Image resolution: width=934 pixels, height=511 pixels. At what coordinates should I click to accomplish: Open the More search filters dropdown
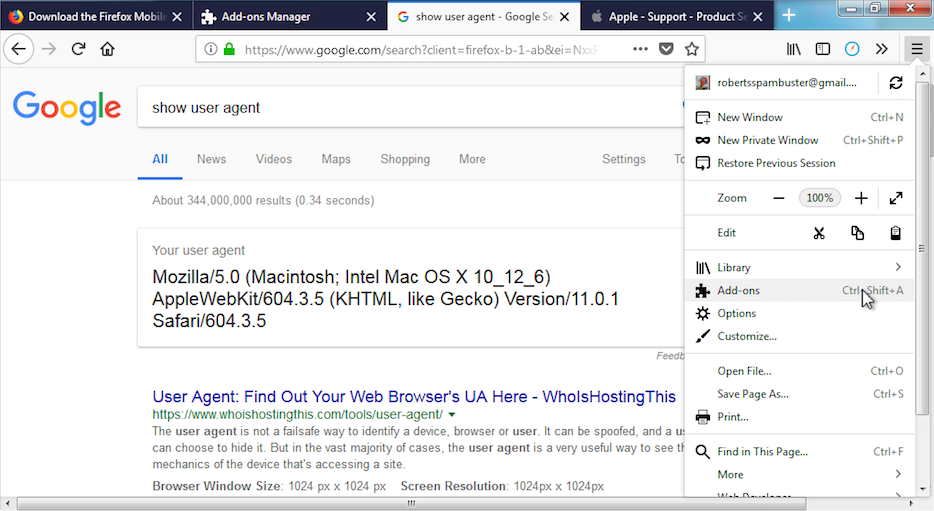pos(472,159)
